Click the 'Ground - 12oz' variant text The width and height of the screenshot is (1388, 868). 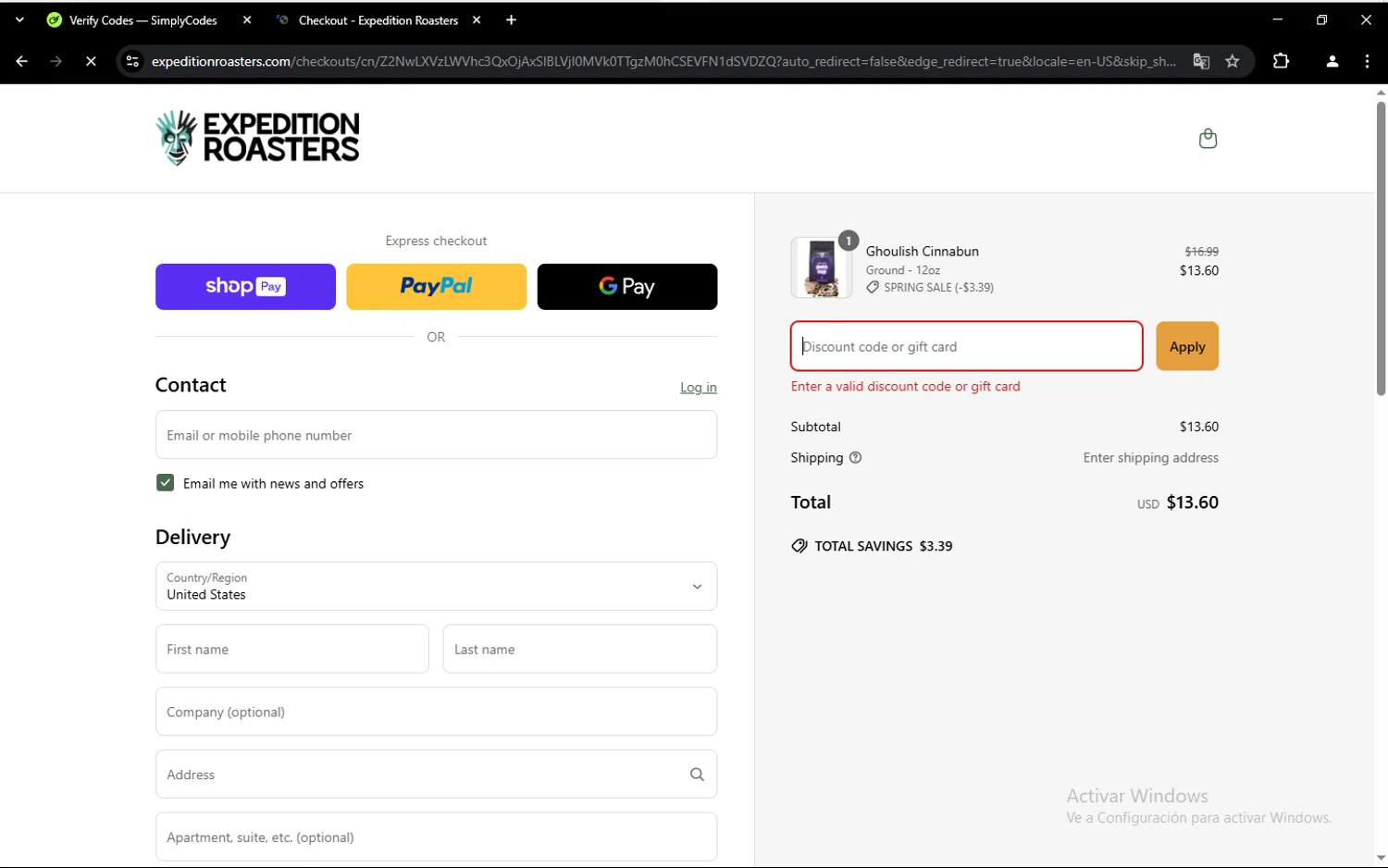click(903, 270)
